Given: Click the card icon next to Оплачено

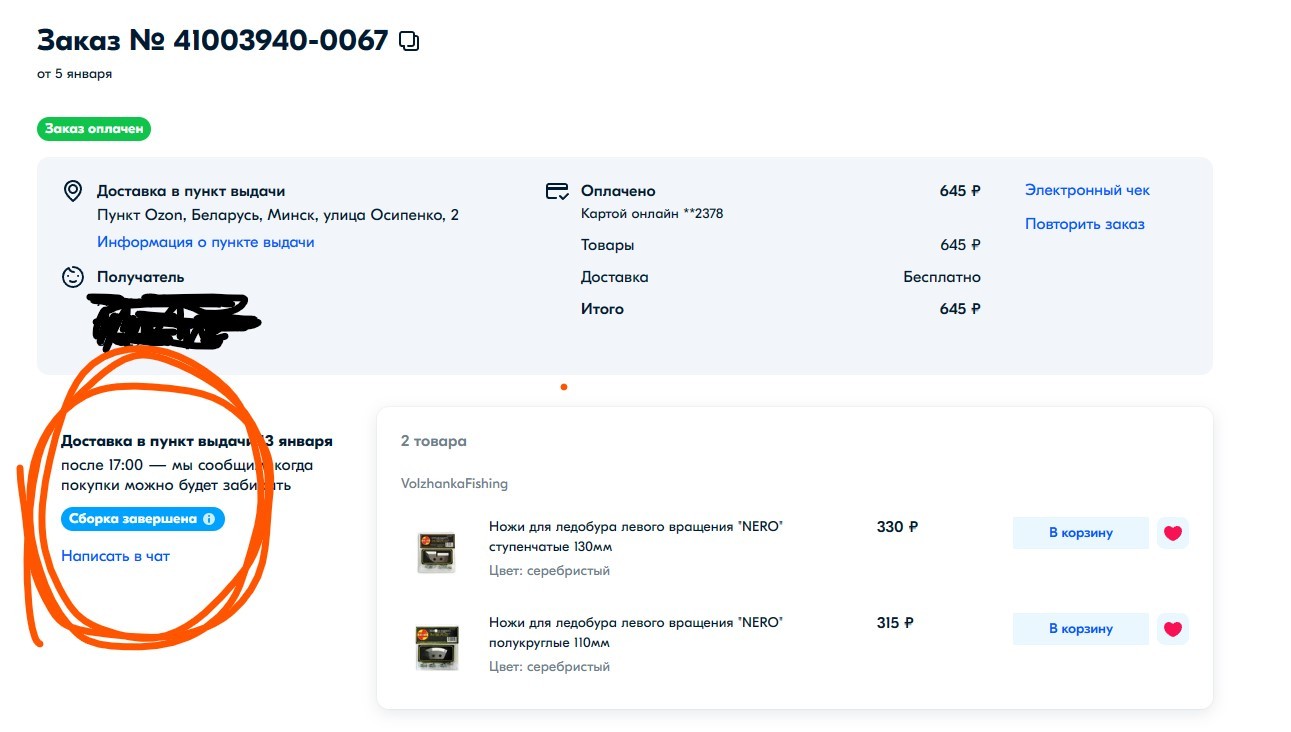Looking at the screenshot, I should [557, 191].
